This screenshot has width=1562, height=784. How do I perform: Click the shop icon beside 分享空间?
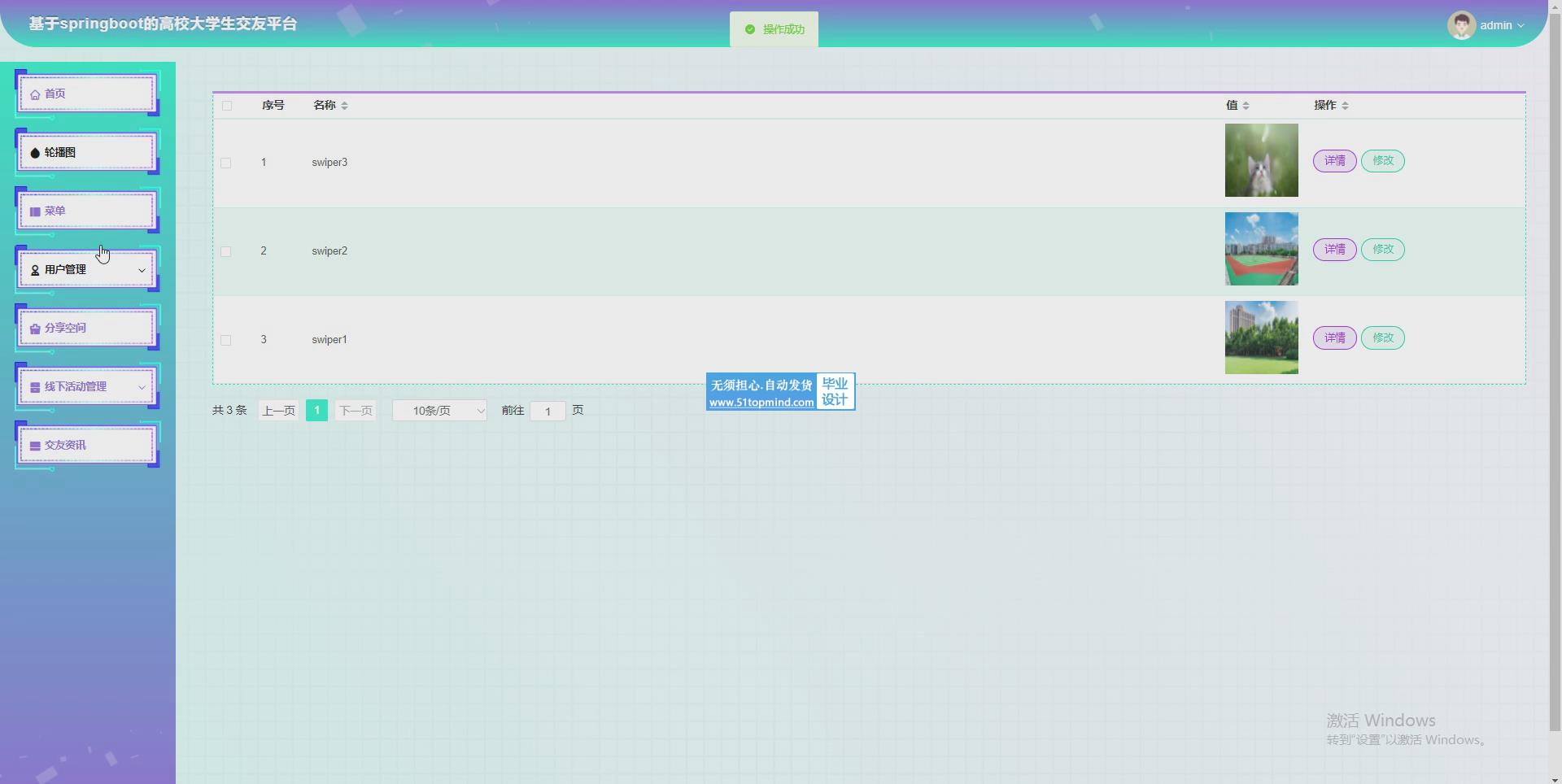35,329
